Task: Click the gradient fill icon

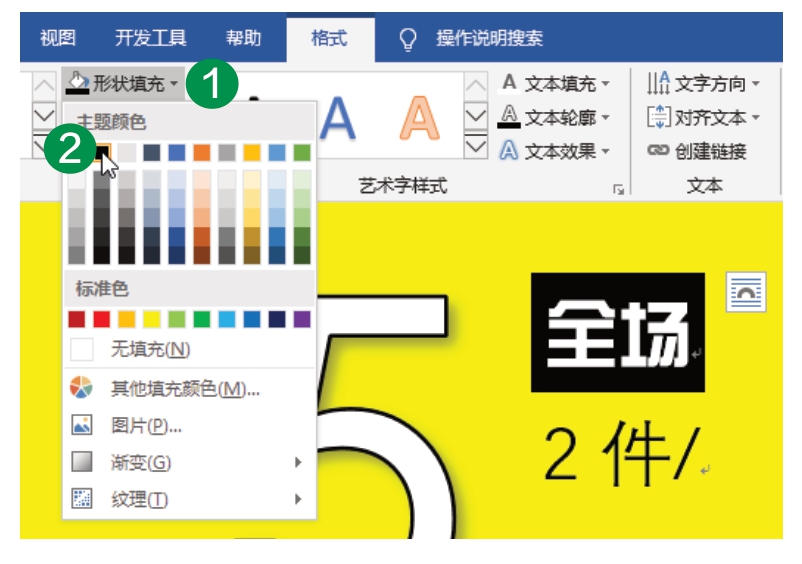Action: [x=82, y=461]
